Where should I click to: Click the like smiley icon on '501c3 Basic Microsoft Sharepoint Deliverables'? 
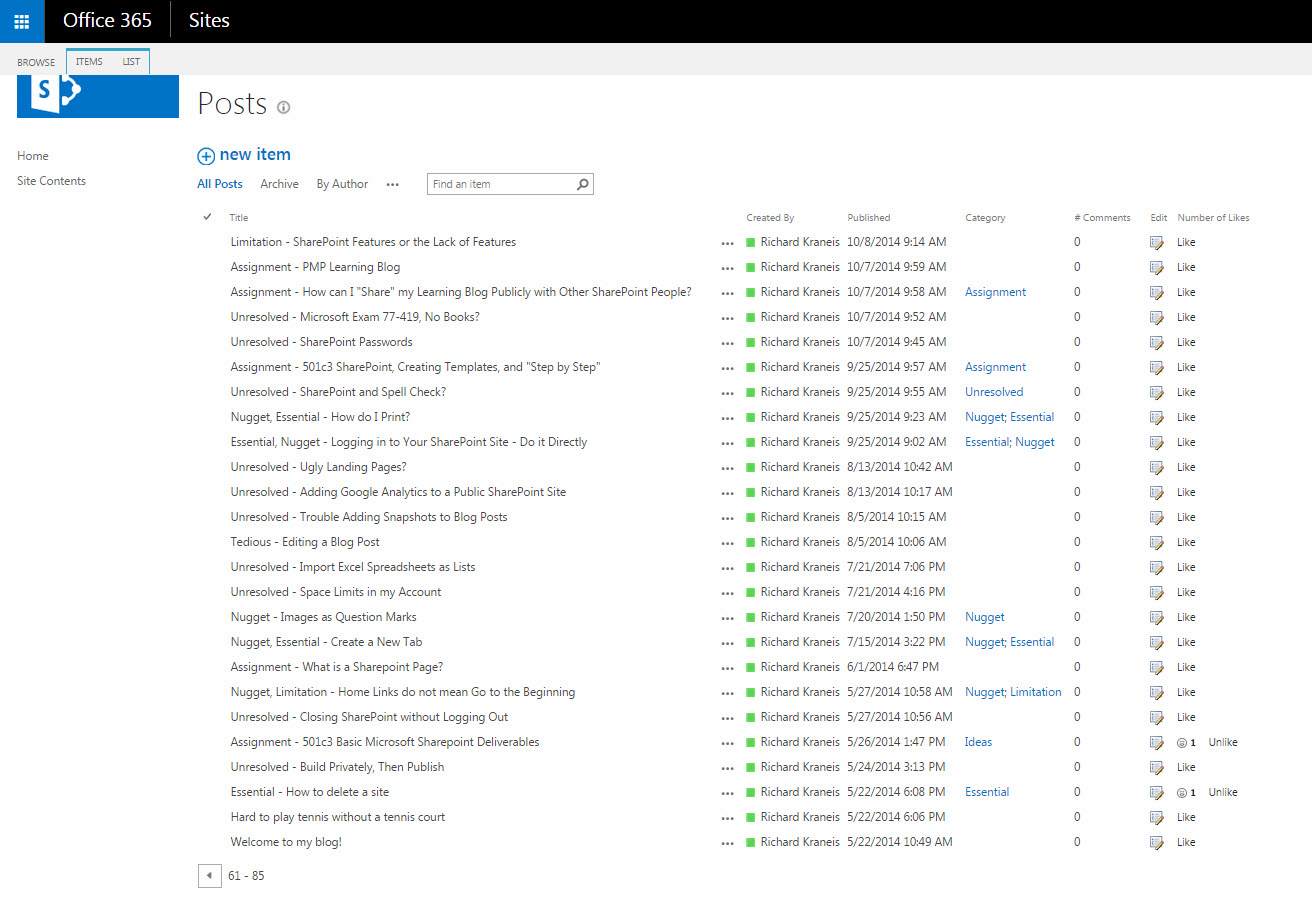point(1182,742)
